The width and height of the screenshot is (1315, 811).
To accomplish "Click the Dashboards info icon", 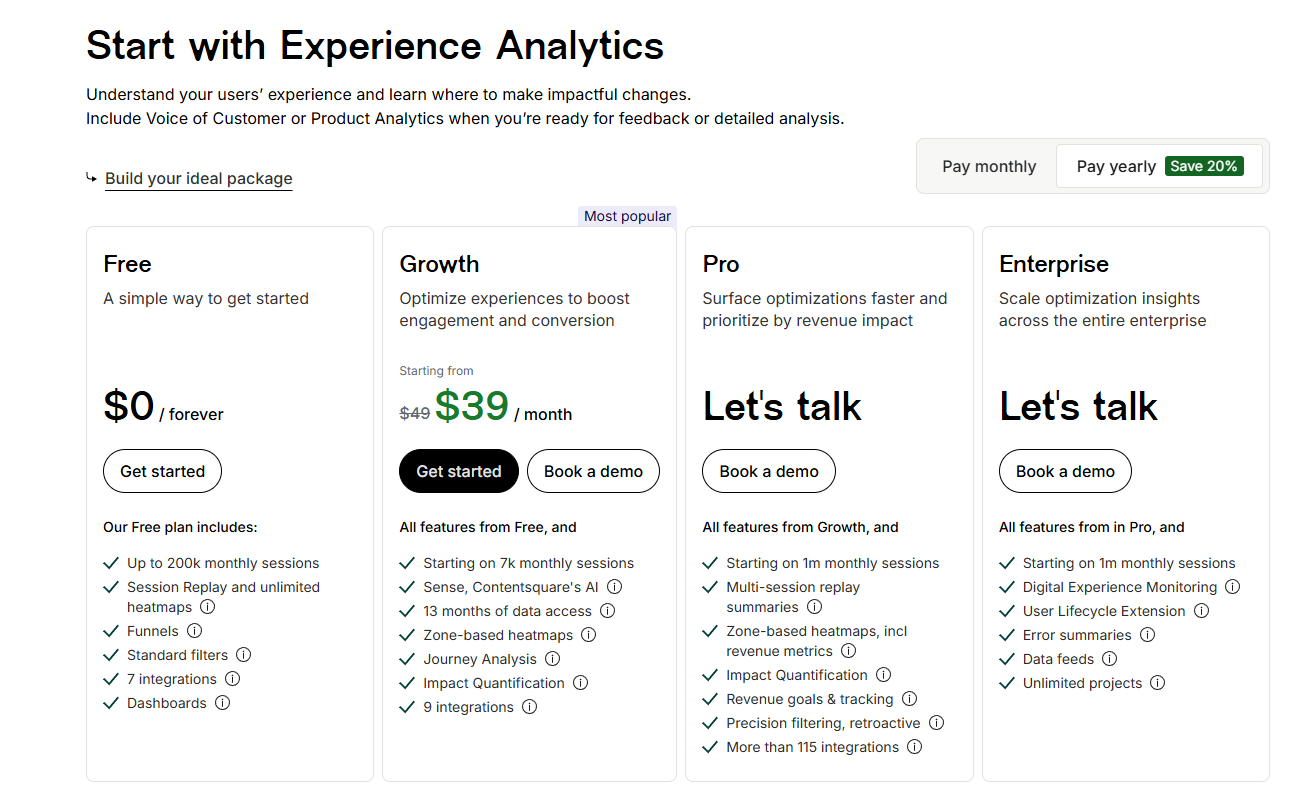I will (221, 702).
